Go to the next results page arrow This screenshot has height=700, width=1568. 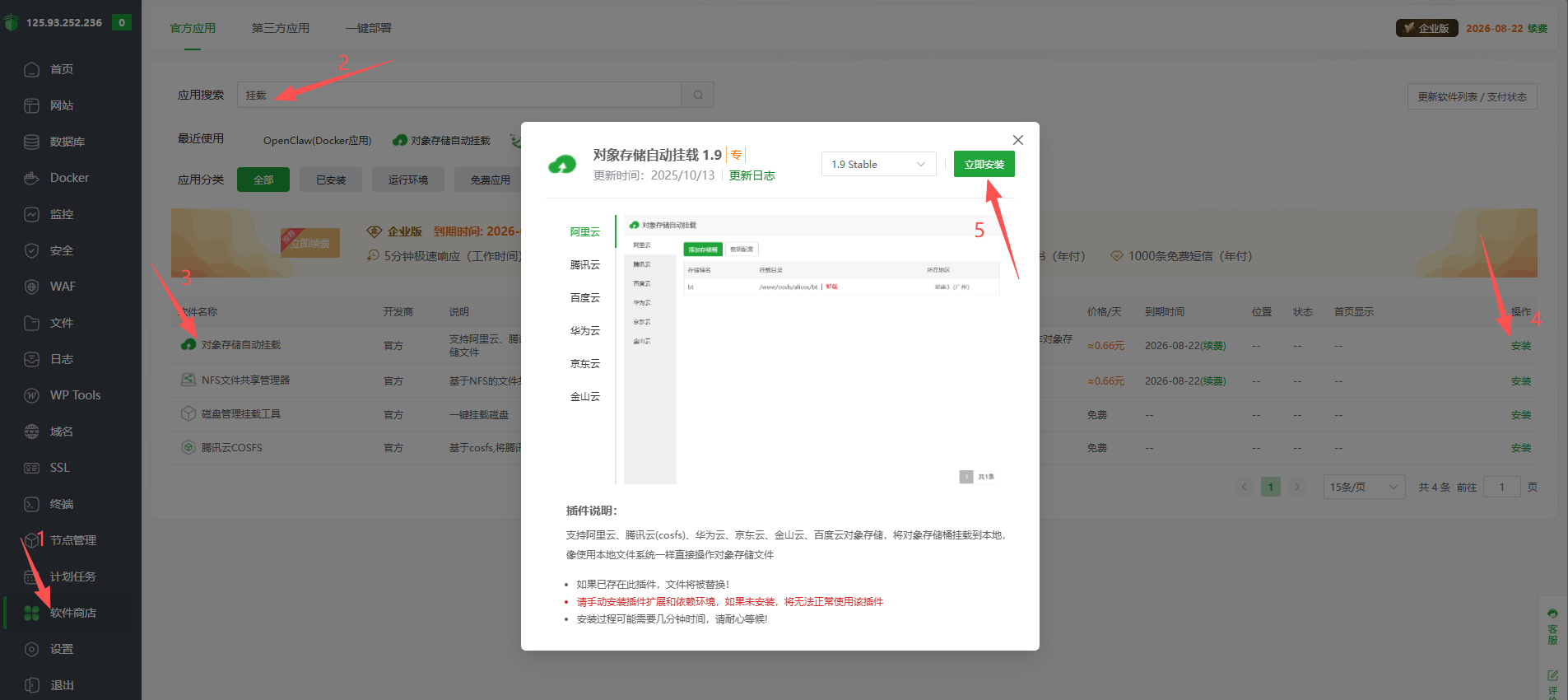1297,487
